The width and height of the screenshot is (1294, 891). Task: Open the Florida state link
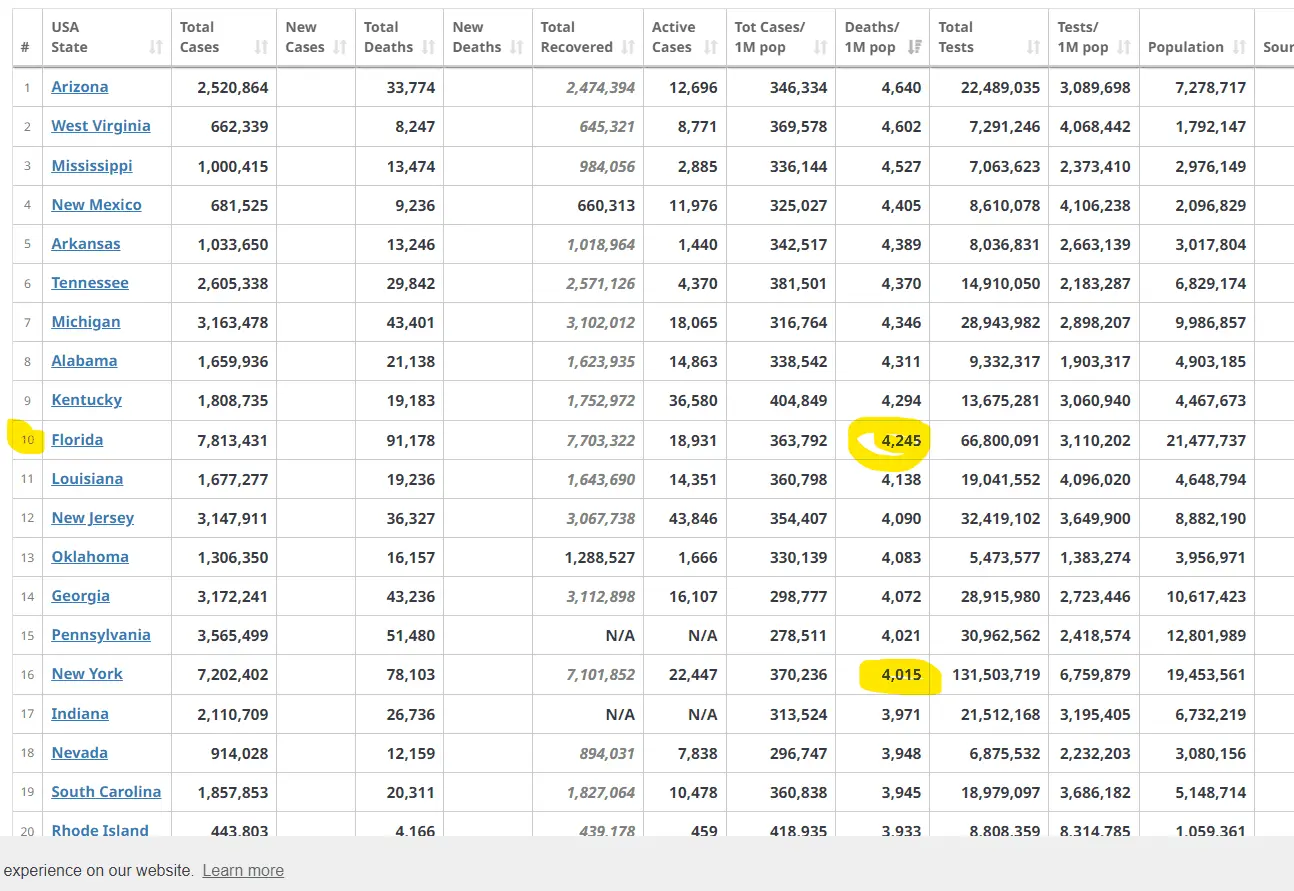click(x=77, y=440)
